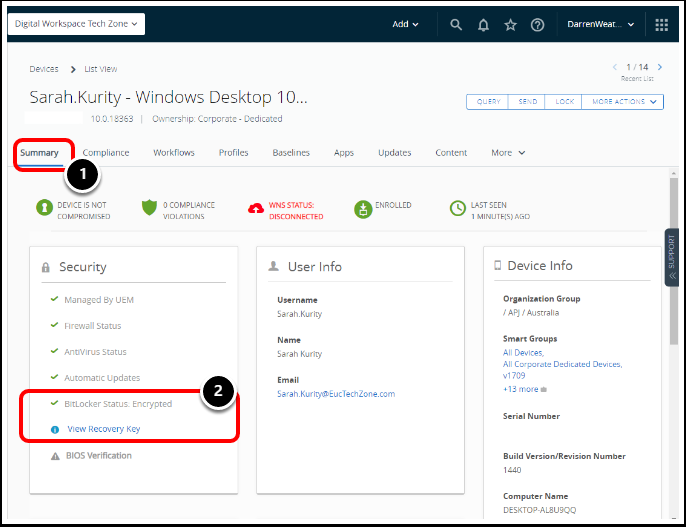This screenshot has height=527, width=686.
Task: Click the View Recovery Key link
Action: pos(103,429)
